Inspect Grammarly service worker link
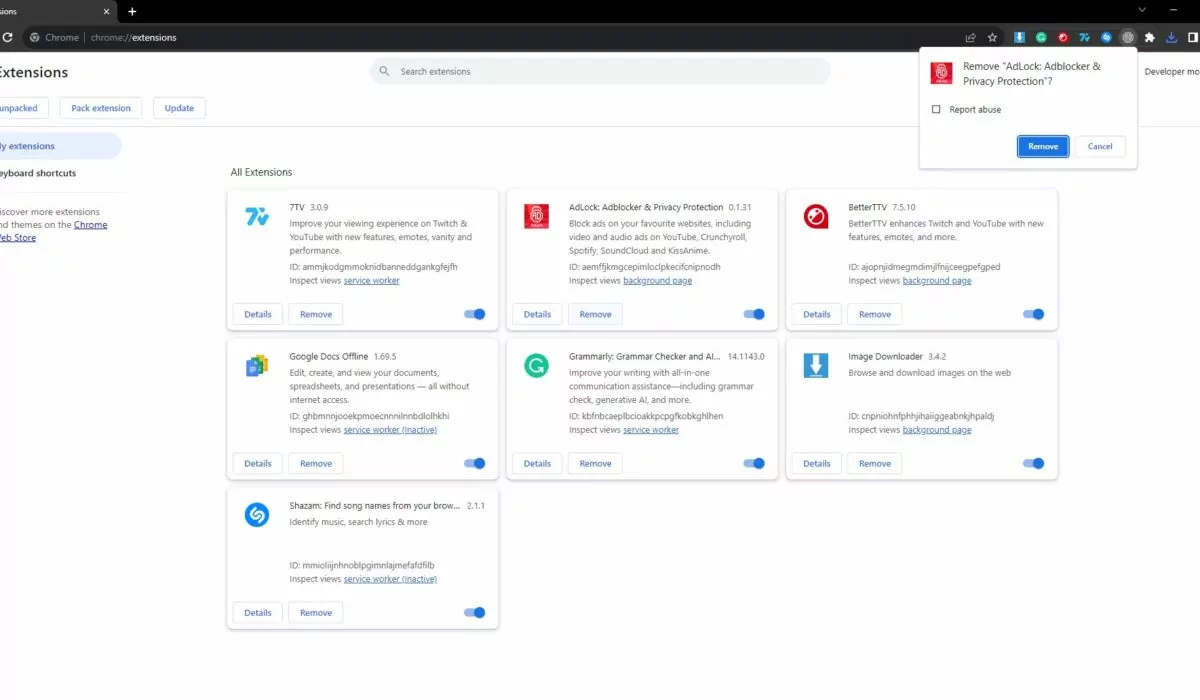This screenshot has width=1200, height=700. coord(651,430)
